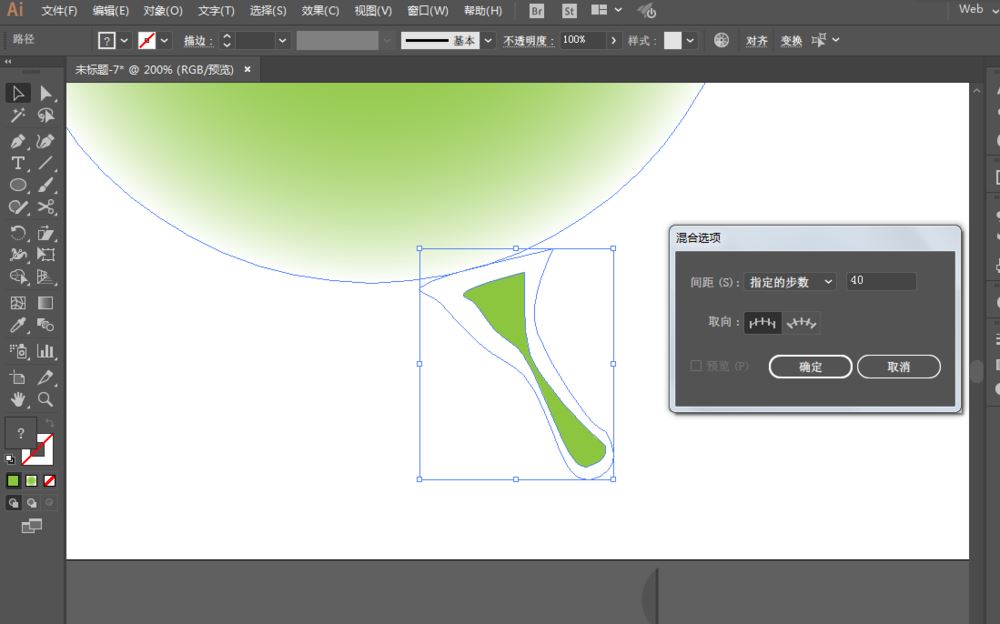
Task: Click the step count field showing 40
Action: (x=880, y=281)
